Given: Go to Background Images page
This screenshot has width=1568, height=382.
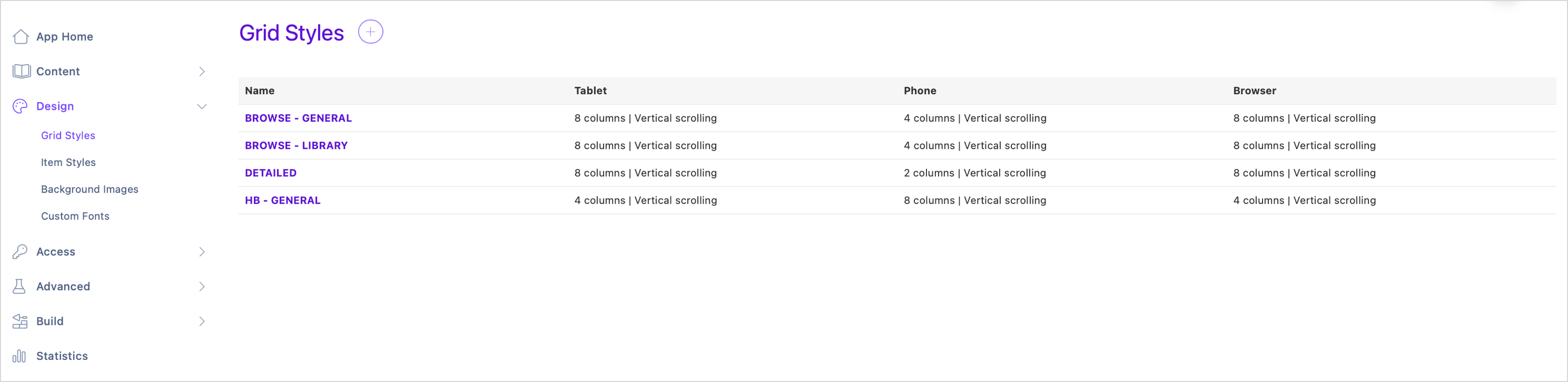Looking at the screenshot, I should click(x=89, y=189).
